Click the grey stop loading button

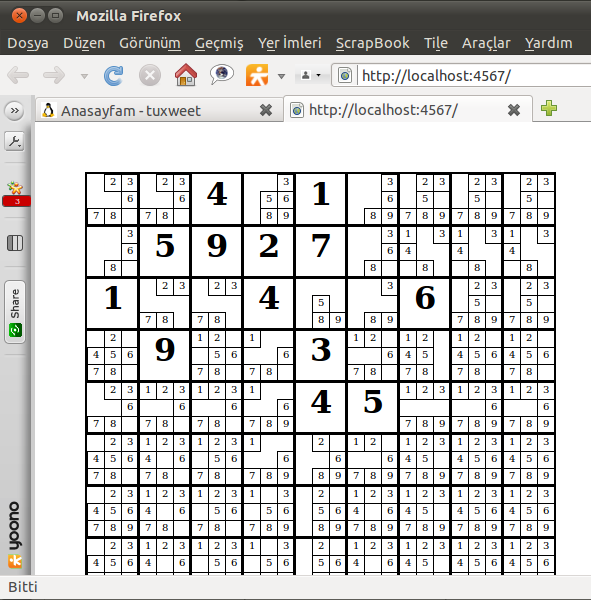coord(150,75)
